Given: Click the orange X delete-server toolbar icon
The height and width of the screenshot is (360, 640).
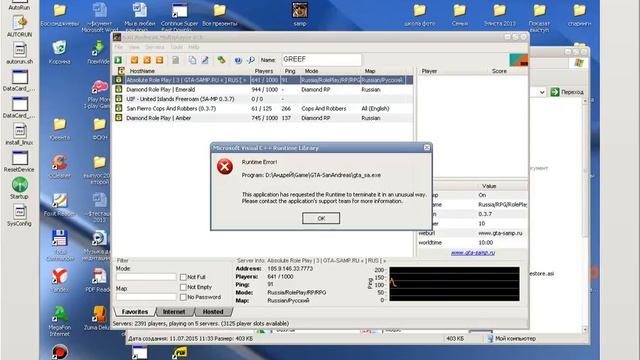Looking at the screenshot, I should [147, 60].
